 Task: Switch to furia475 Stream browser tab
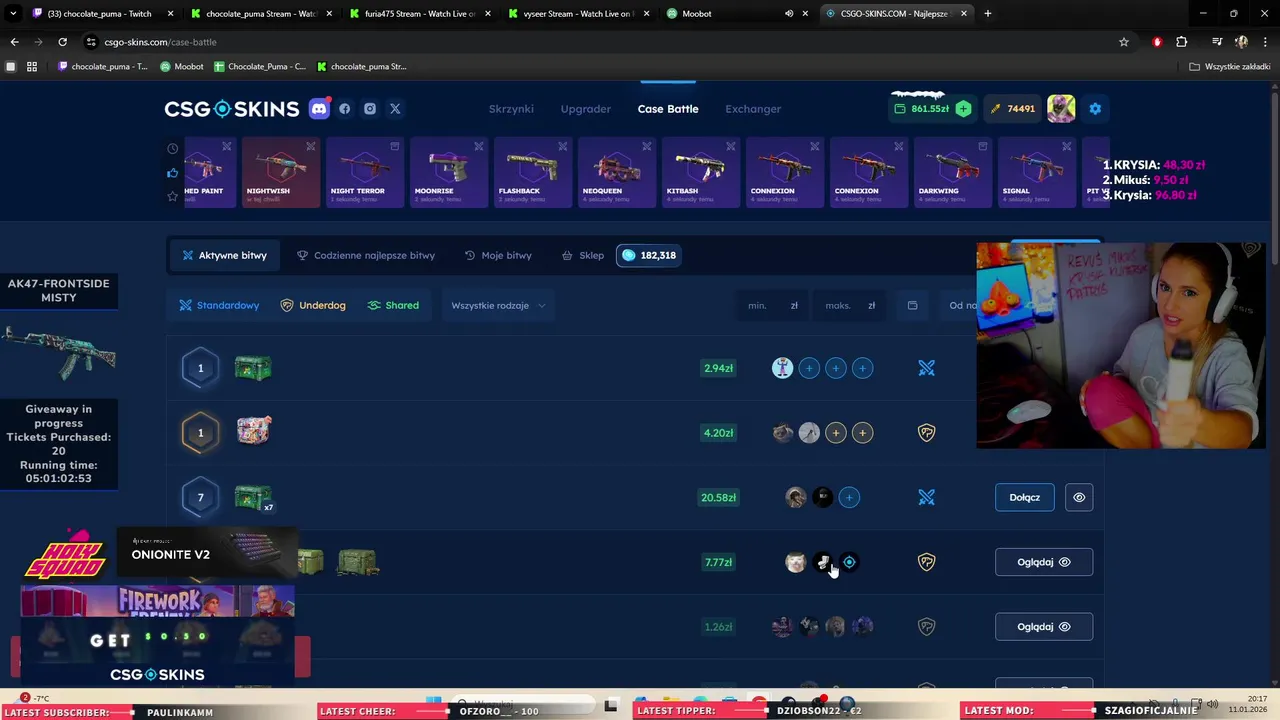coord(420,14)
